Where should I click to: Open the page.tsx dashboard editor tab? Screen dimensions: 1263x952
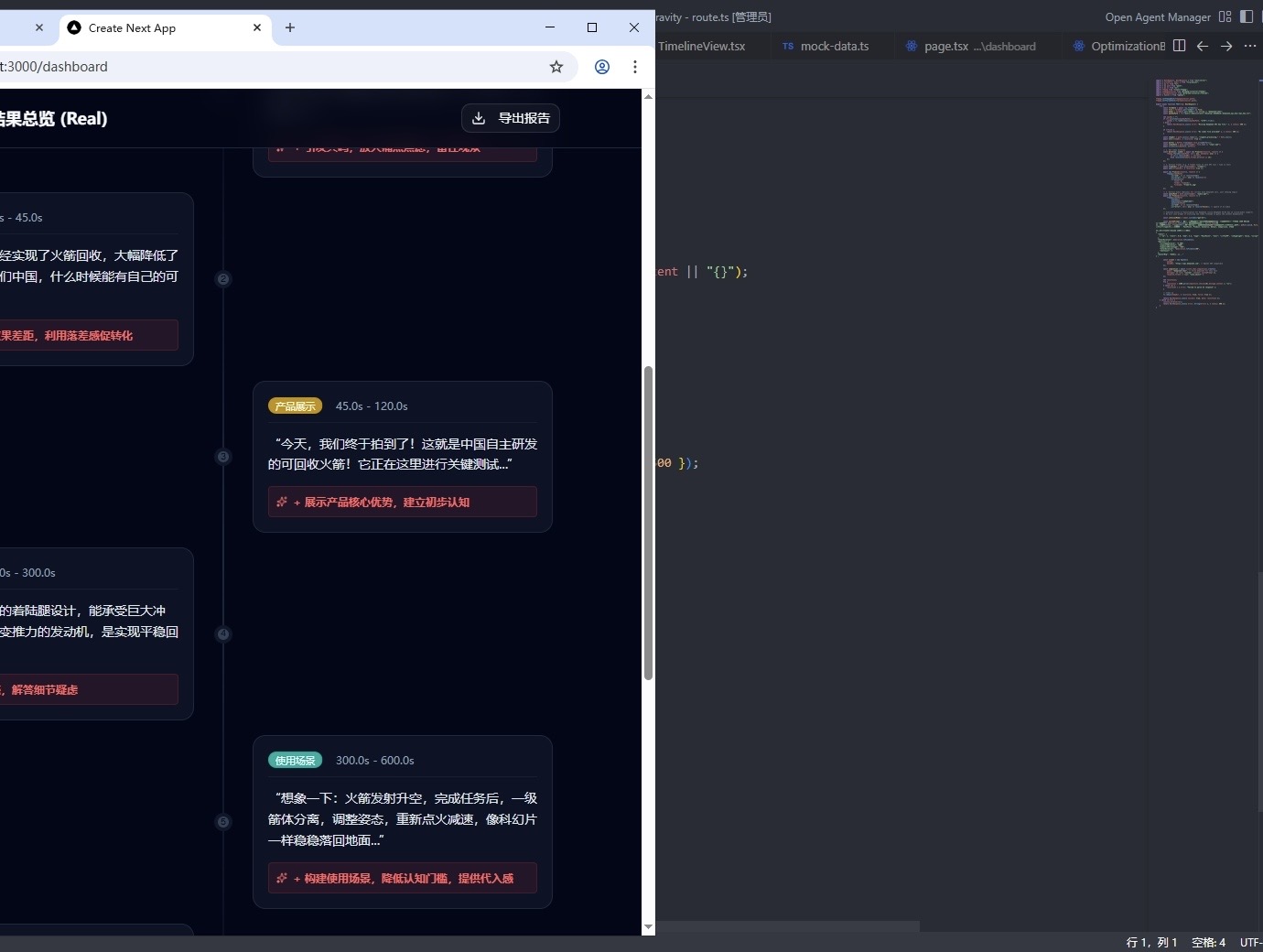click(x=970, y=46)
